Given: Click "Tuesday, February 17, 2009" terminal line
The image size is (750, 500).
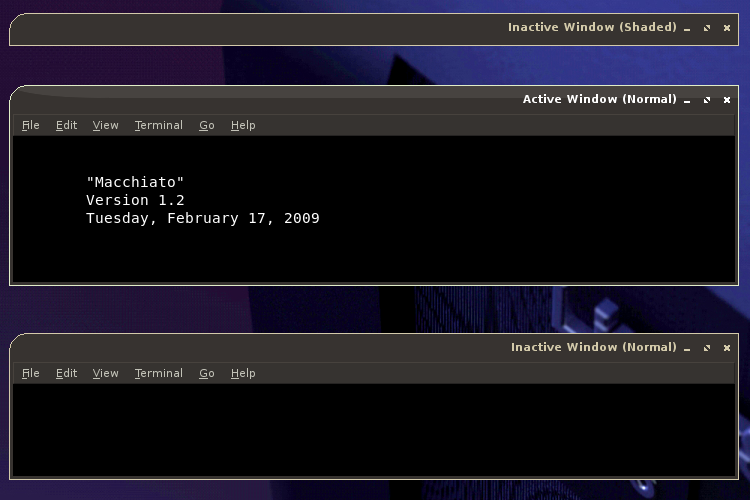Looking at the screenshot, I should point(202,218).
